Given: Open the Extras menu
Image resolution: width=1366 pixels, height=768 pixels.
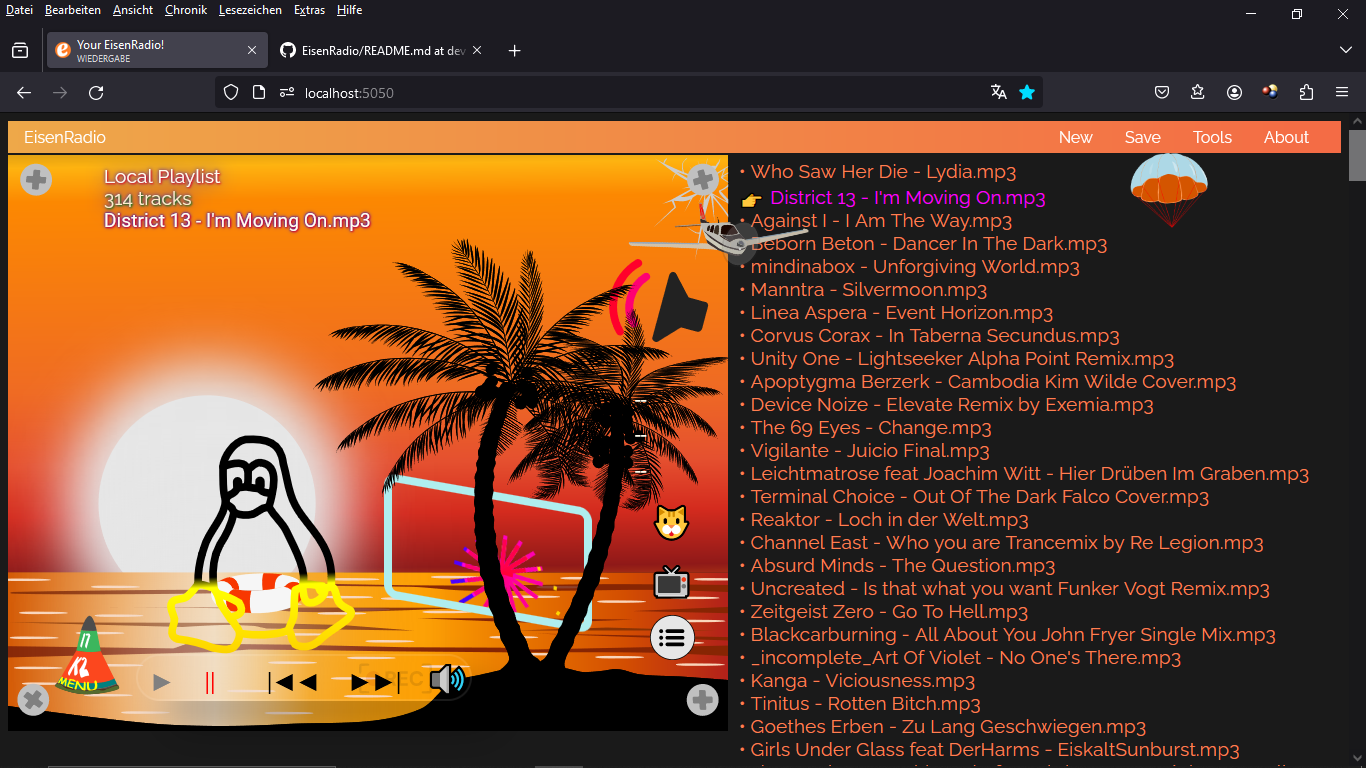Looking at the screenshot, I should point(310,10).
